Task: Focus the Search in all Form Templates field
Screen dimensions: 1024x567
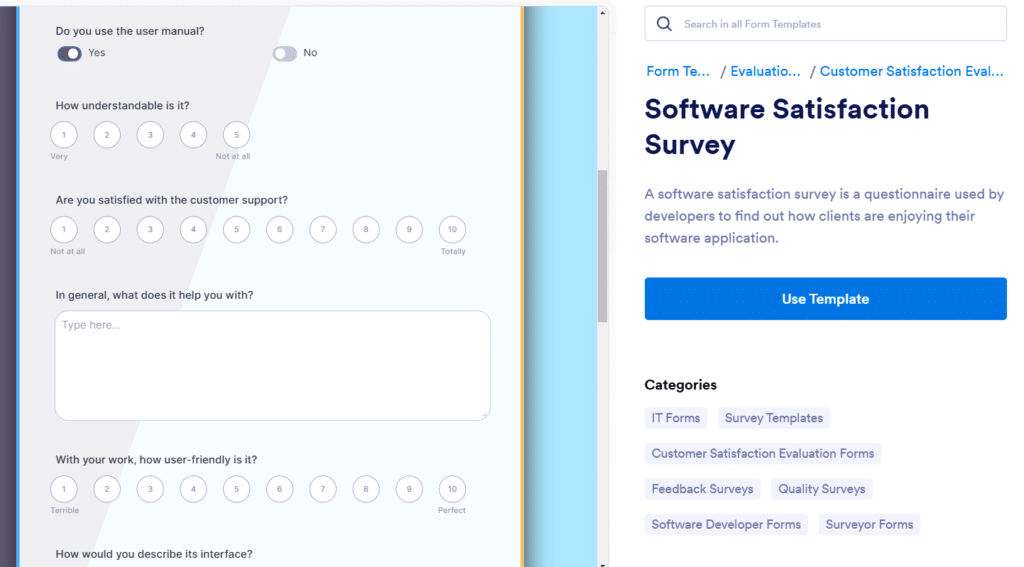Action: click(825, 24)
